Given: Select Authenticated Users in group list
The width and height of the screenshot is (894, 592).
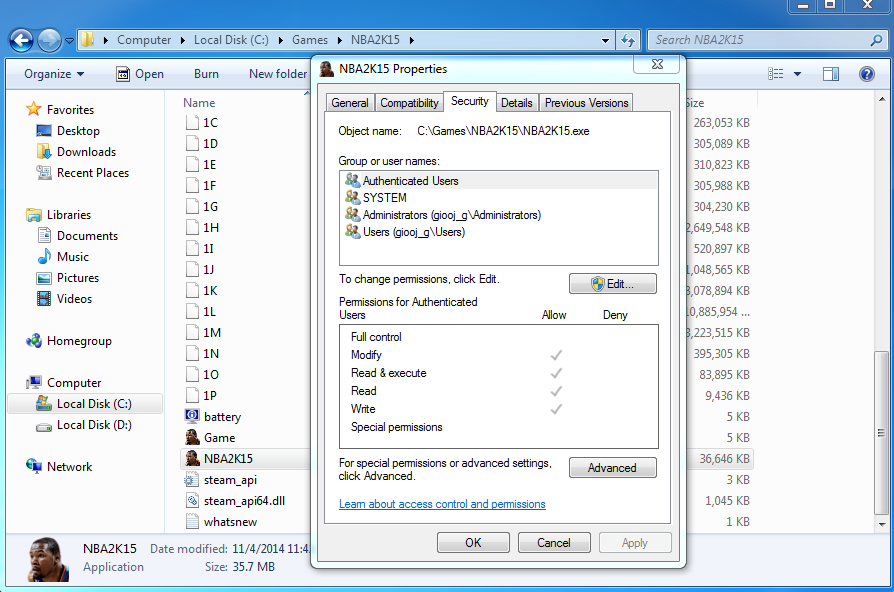Looking at the screenshot, I should pyautogui.click(x=499, y=181).
